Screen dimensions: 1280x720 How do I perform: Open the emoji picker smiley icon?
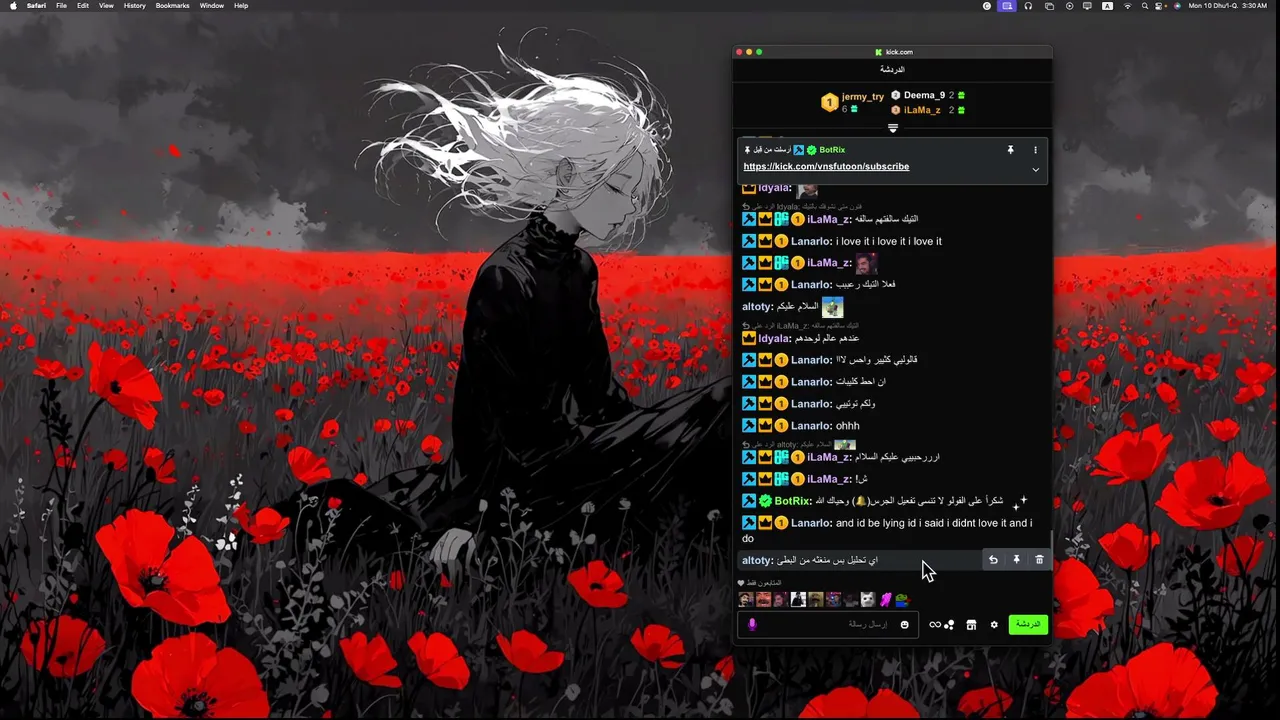pos(905,625)
